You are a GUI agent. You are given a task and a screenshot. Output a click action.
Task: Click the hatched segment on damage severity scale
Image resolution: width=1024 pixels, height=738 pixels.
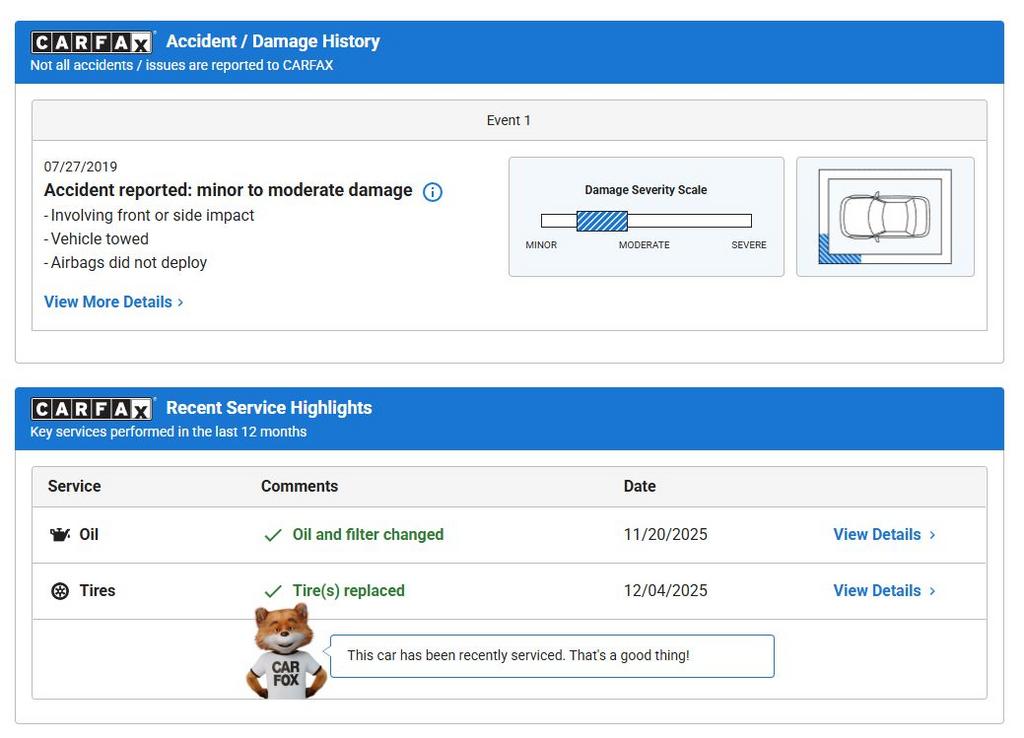pyautogui.click(x=602, y=221)
